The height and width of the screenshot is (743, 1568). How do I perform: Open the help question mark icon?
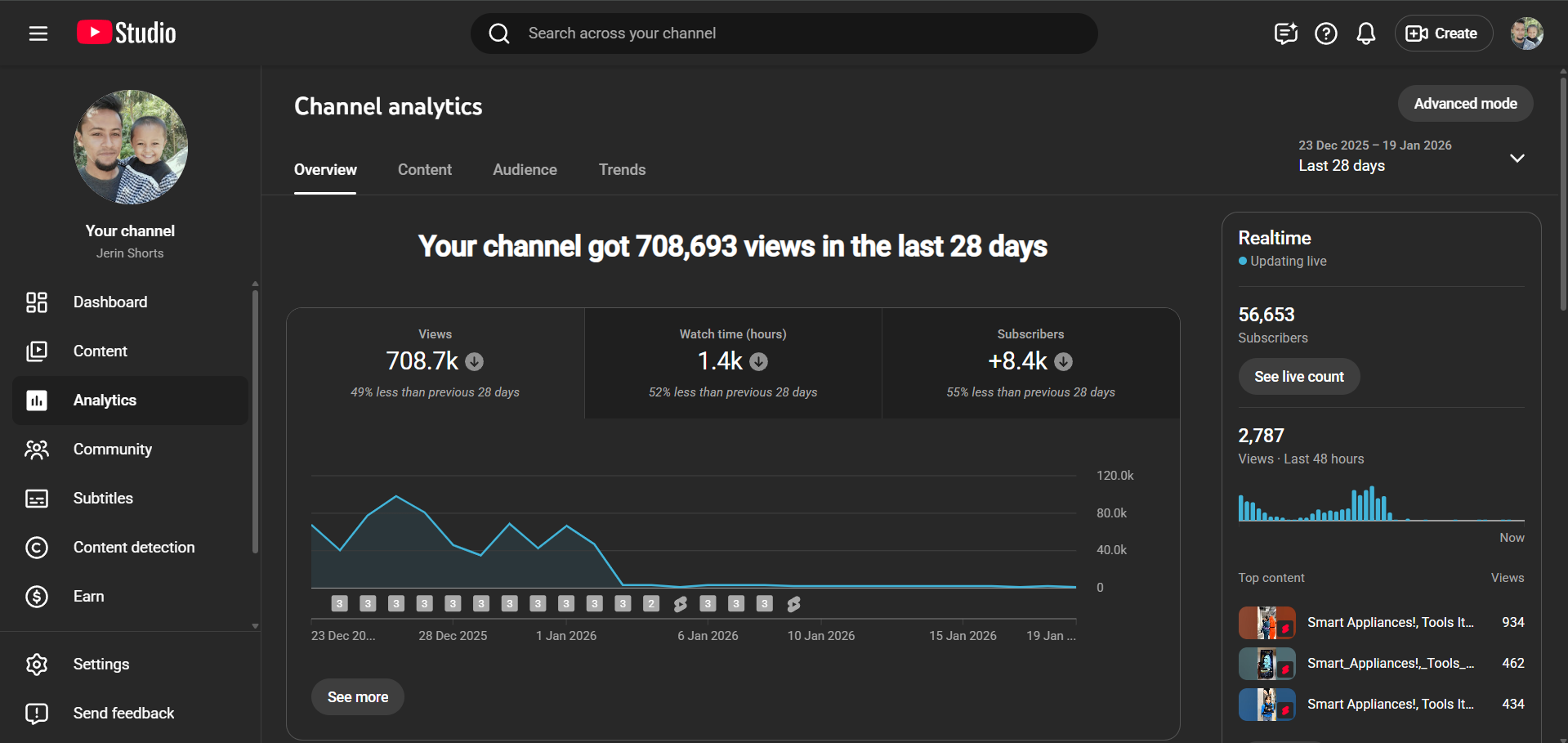pos(1325,34)
